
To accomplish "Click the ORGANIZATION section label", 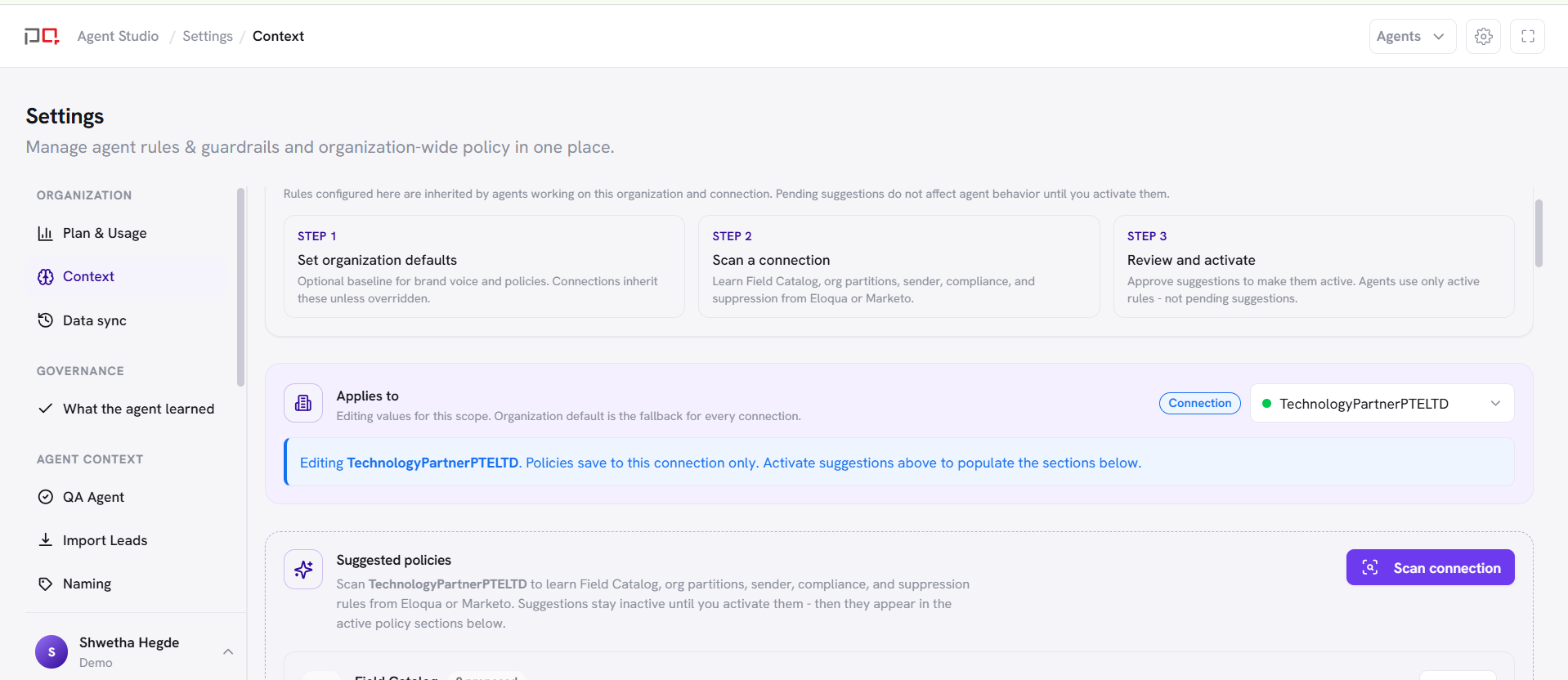I will pyautogui.click(x=84, y=195).
